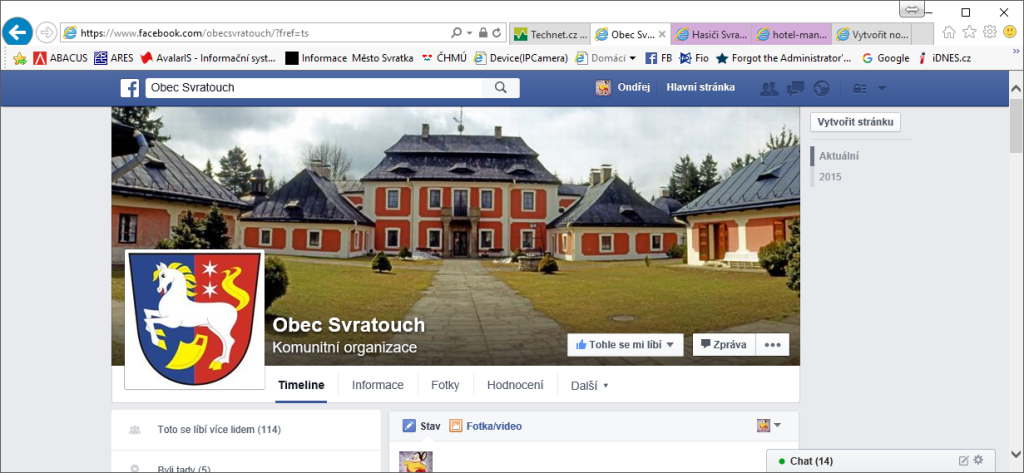Click the Obec Svratouch coat of arms picture
This screenshot has width=1024, height=473.
click(x=195, y=319)
